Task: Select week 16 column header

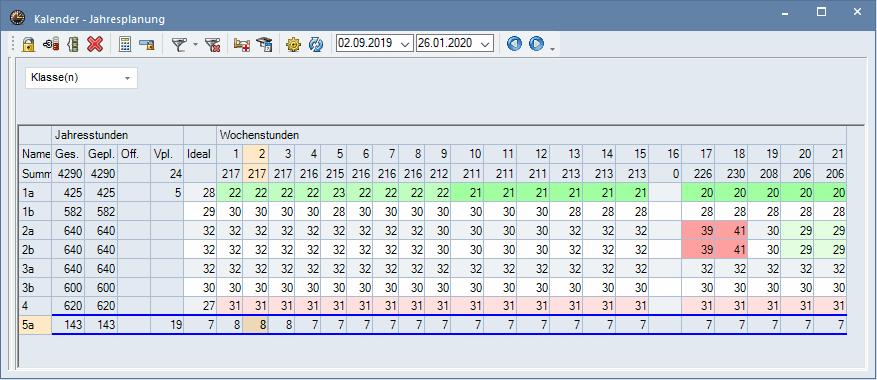Action: tap(665, 153)
